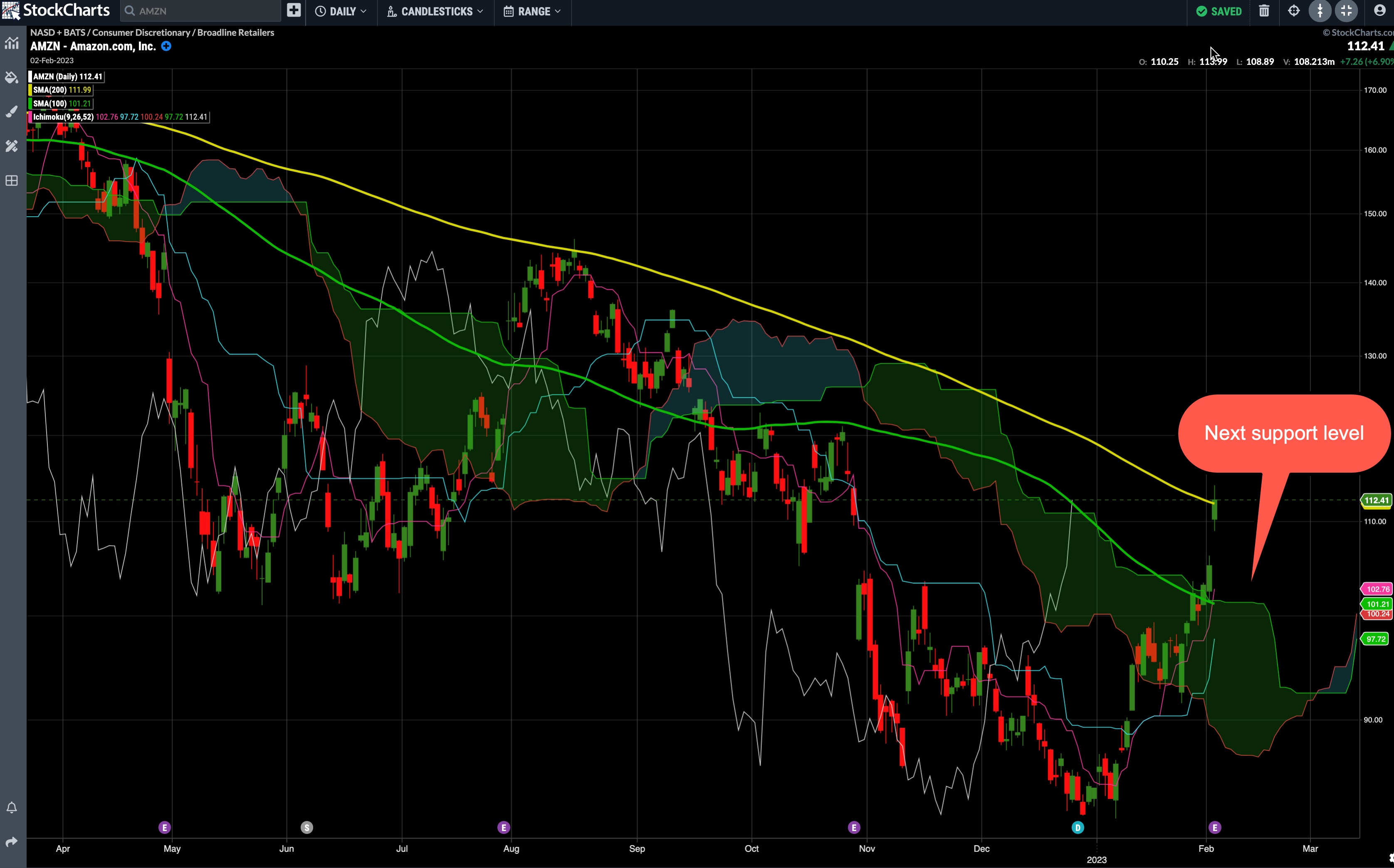Click the alerts bell icon
The image size is (1394, 868).
click(12, 808)
